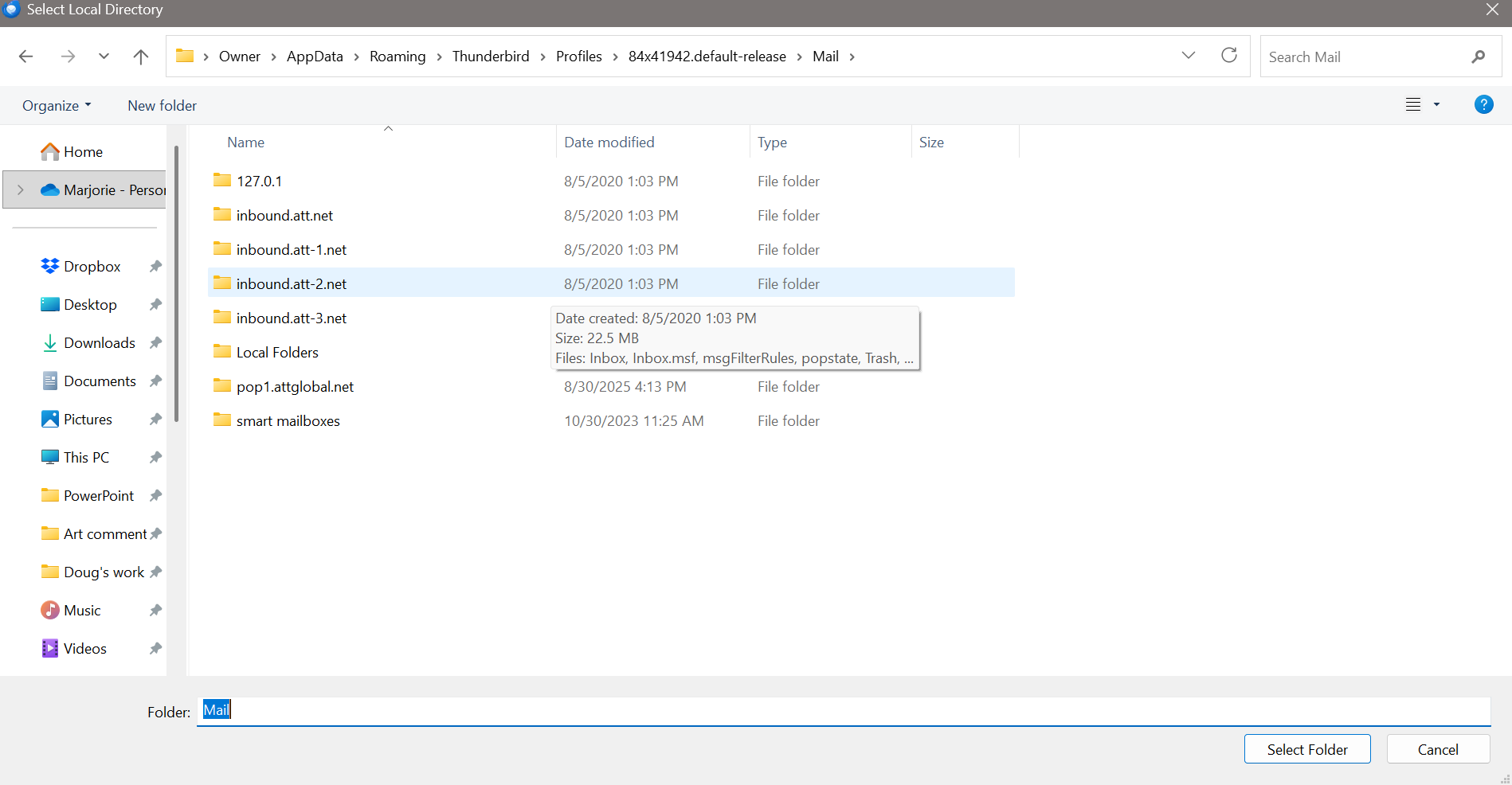Click the pin icon next to Downloads
1512x785 pixels.
(155, 343)
